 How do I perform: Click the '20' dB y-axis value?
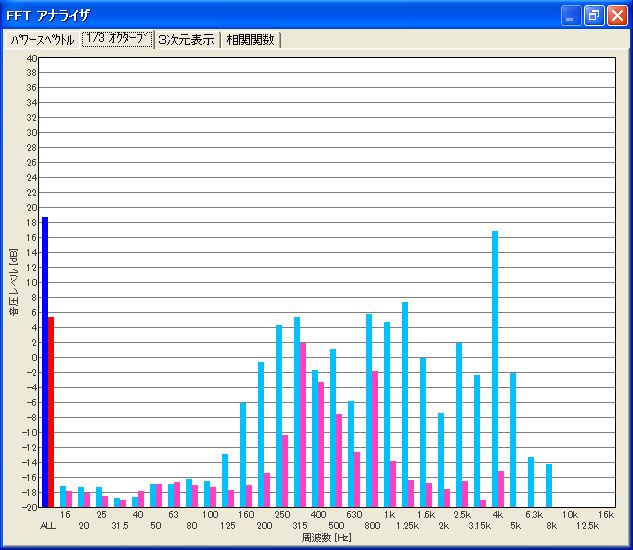pos(31,208)
